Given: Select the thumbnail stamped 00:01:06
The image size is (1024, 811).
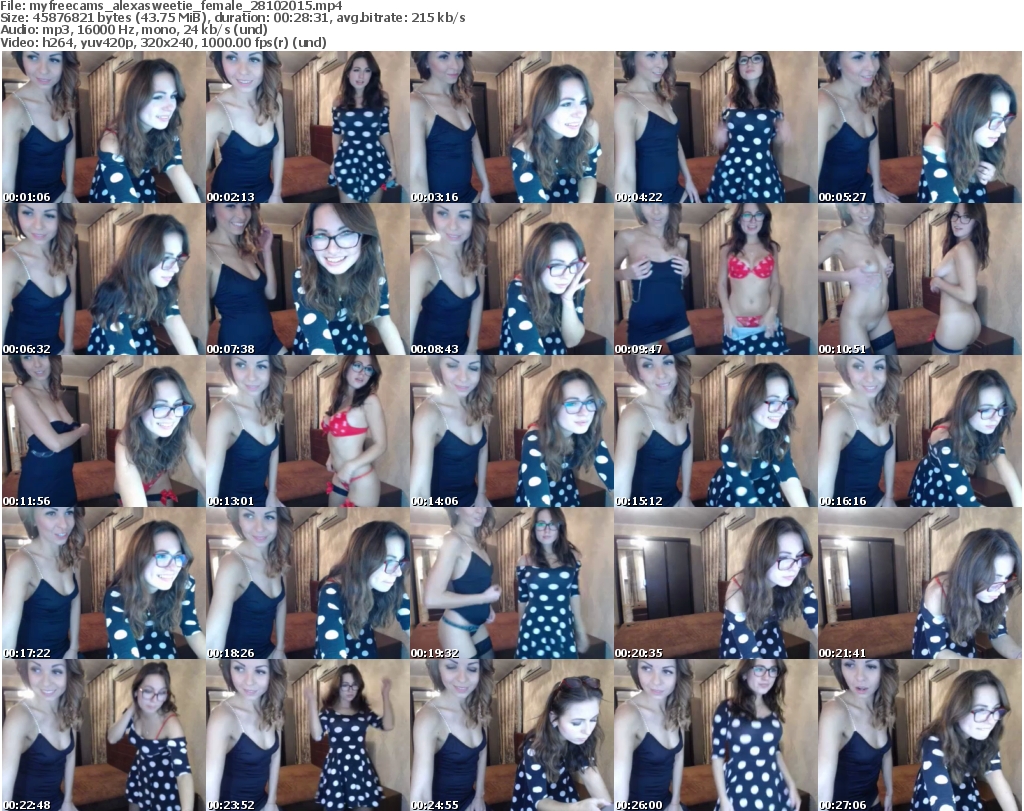Looking at the screenshot, I should tap(103, 127).
